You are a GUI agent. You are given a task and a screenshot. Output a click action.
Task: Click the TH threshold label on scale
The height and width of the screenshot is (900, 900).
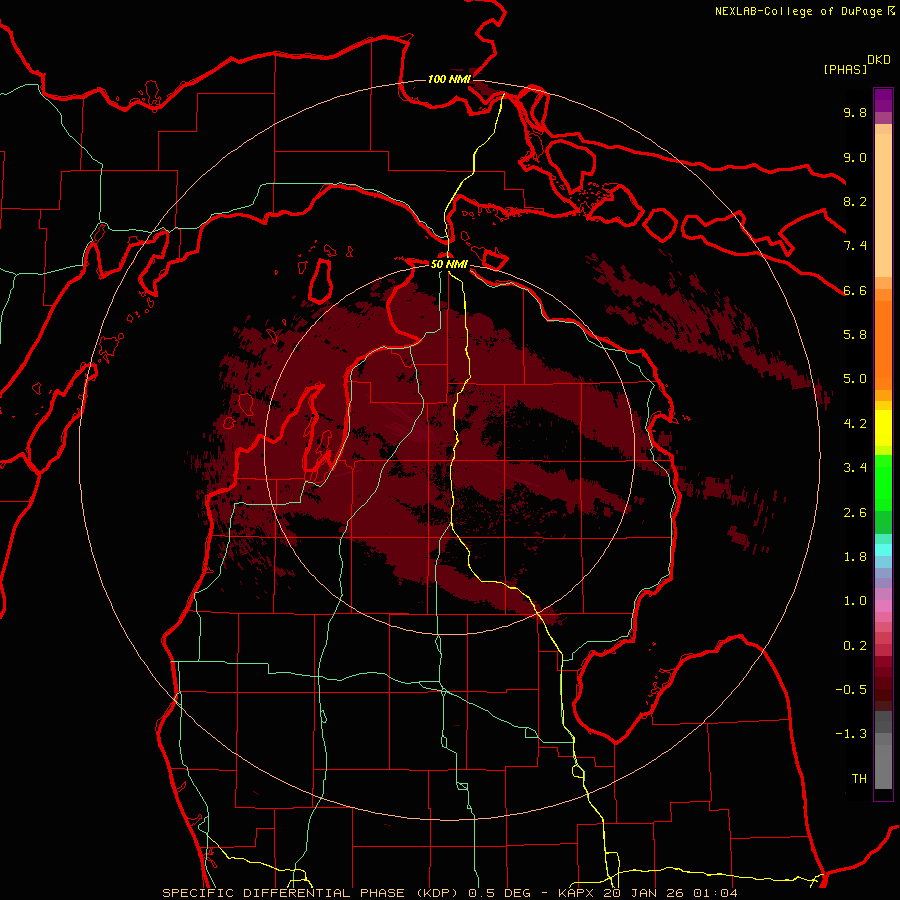point(859,779)
